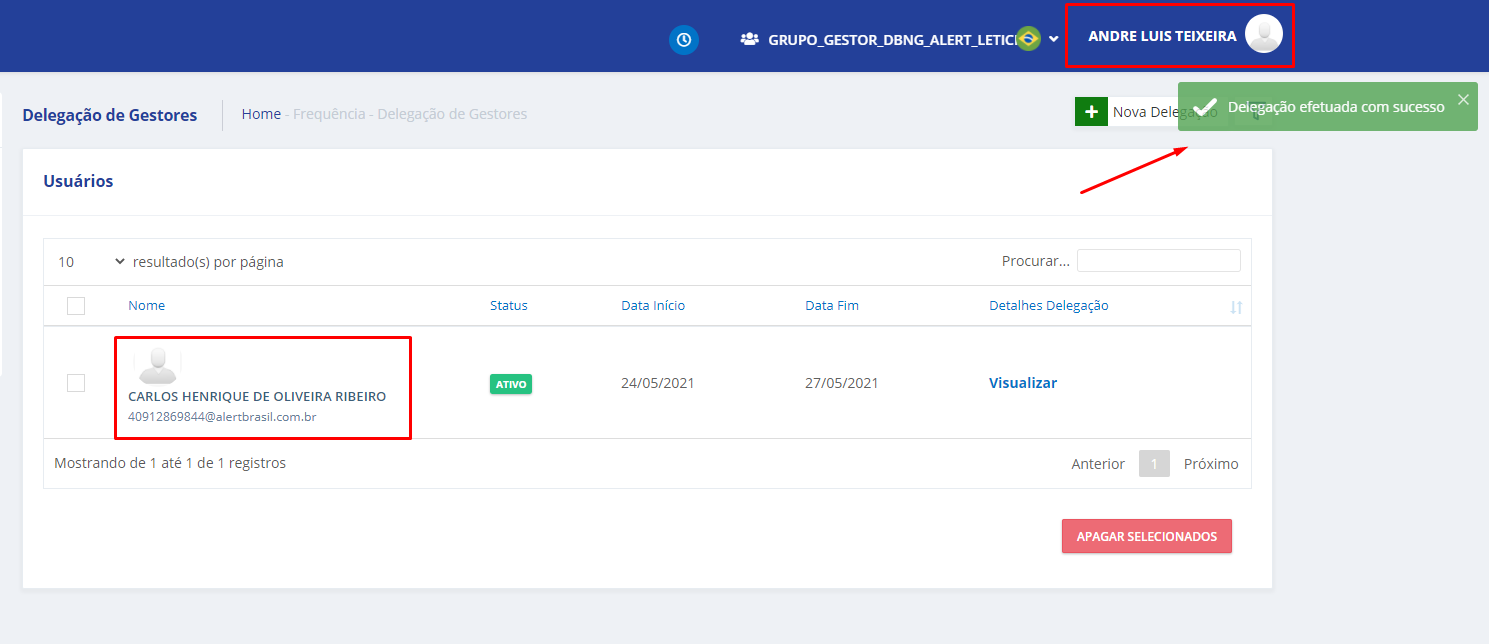Click Carlos Henrique user avatar thumbnail
The height and width of the screenshot is (644, 1489).
pyautogui.click(x=157, y=366)
